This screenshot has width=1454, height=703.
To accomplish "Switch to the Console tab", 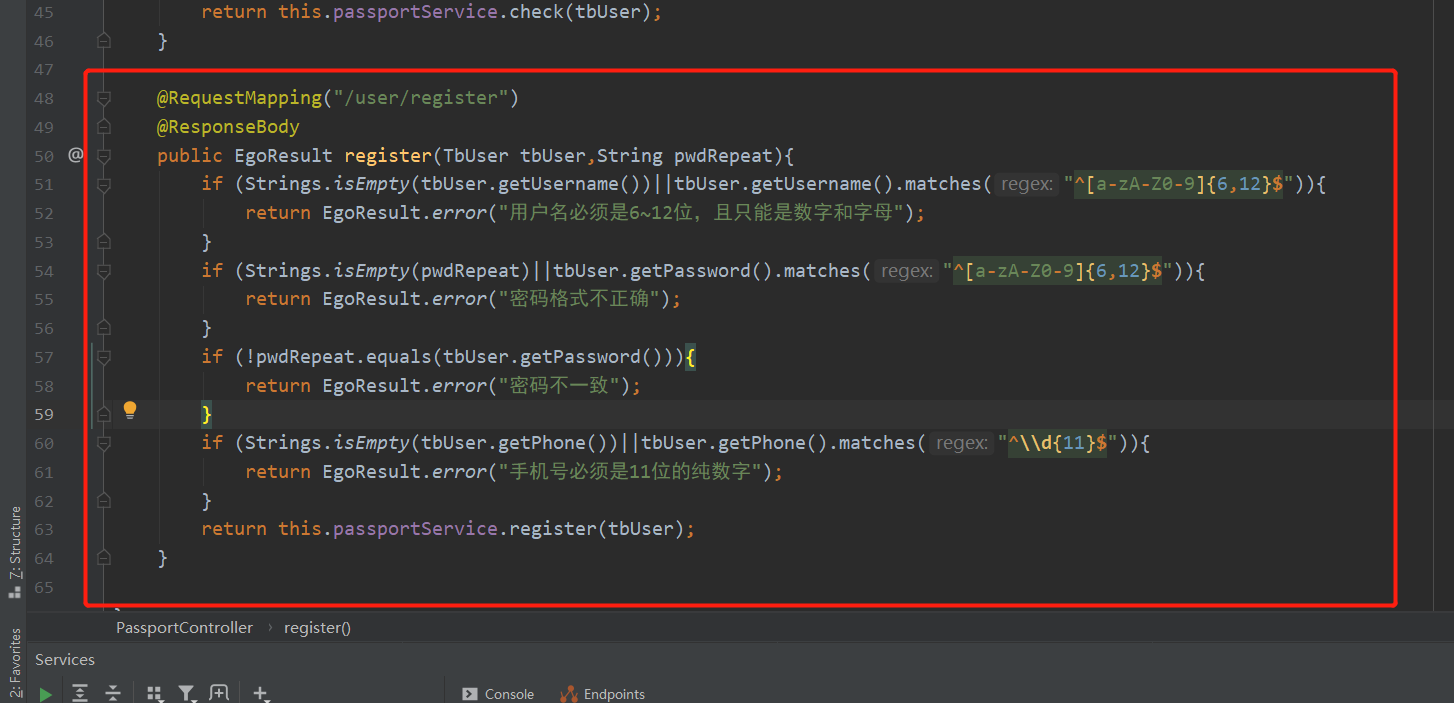I will pyautogui.click(x=498, y=694).
